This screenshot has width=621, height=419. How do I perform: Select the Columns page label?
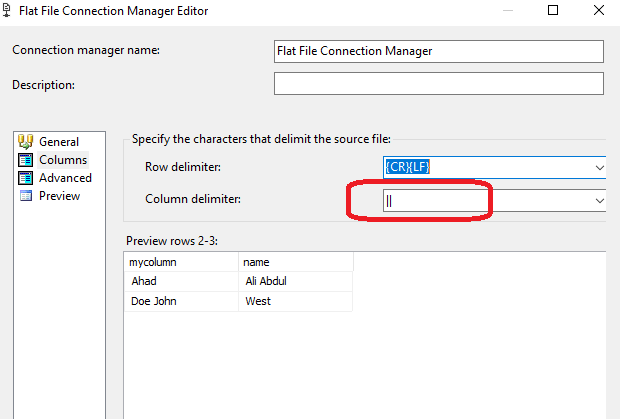[63, 160]
